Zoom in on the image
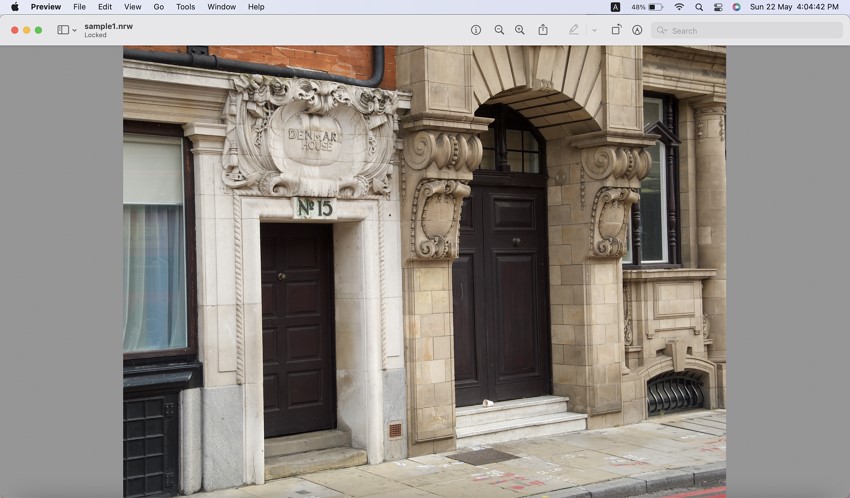Image resolution: width=850 pixels, height=498 pixels. pyautogui.click(x=519, y=30)
